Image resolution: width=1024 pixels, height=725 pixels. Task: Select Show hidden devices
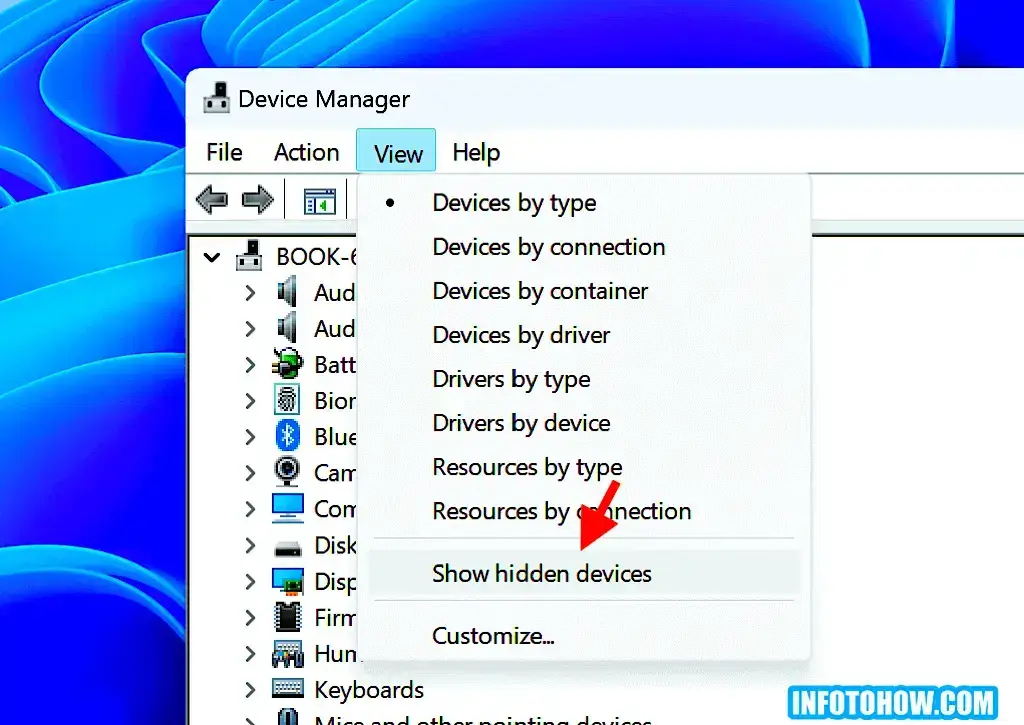pyautogui.click(x=584, y=573)
